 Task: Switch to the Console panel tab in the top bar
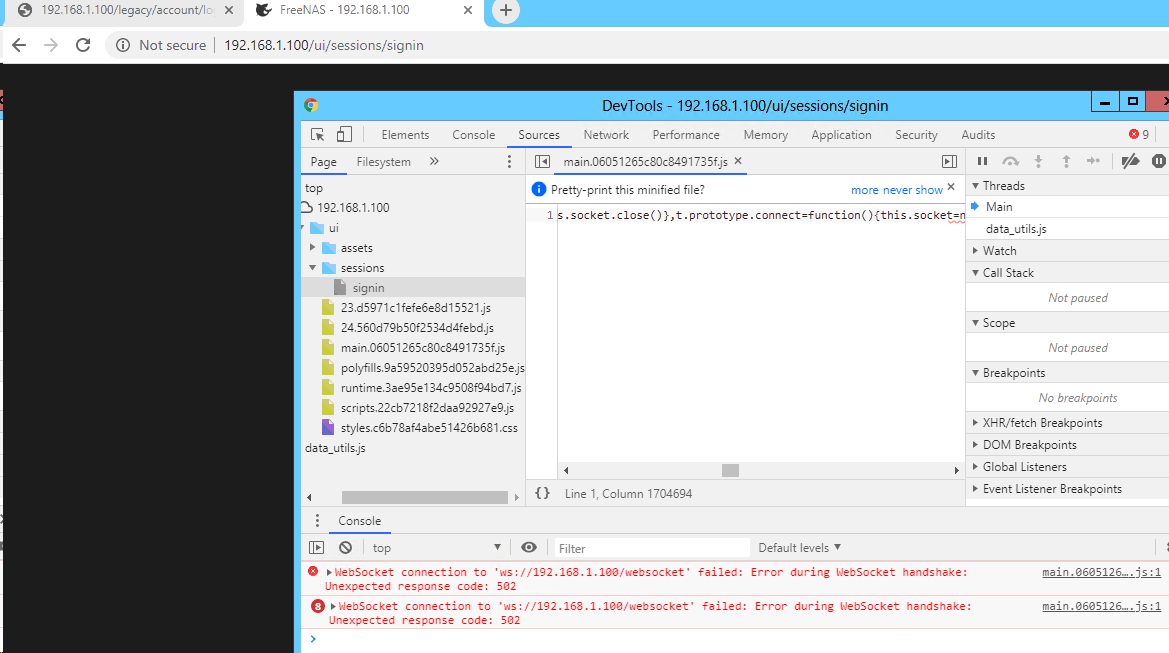pyautogui.click(x=473, y=135)
